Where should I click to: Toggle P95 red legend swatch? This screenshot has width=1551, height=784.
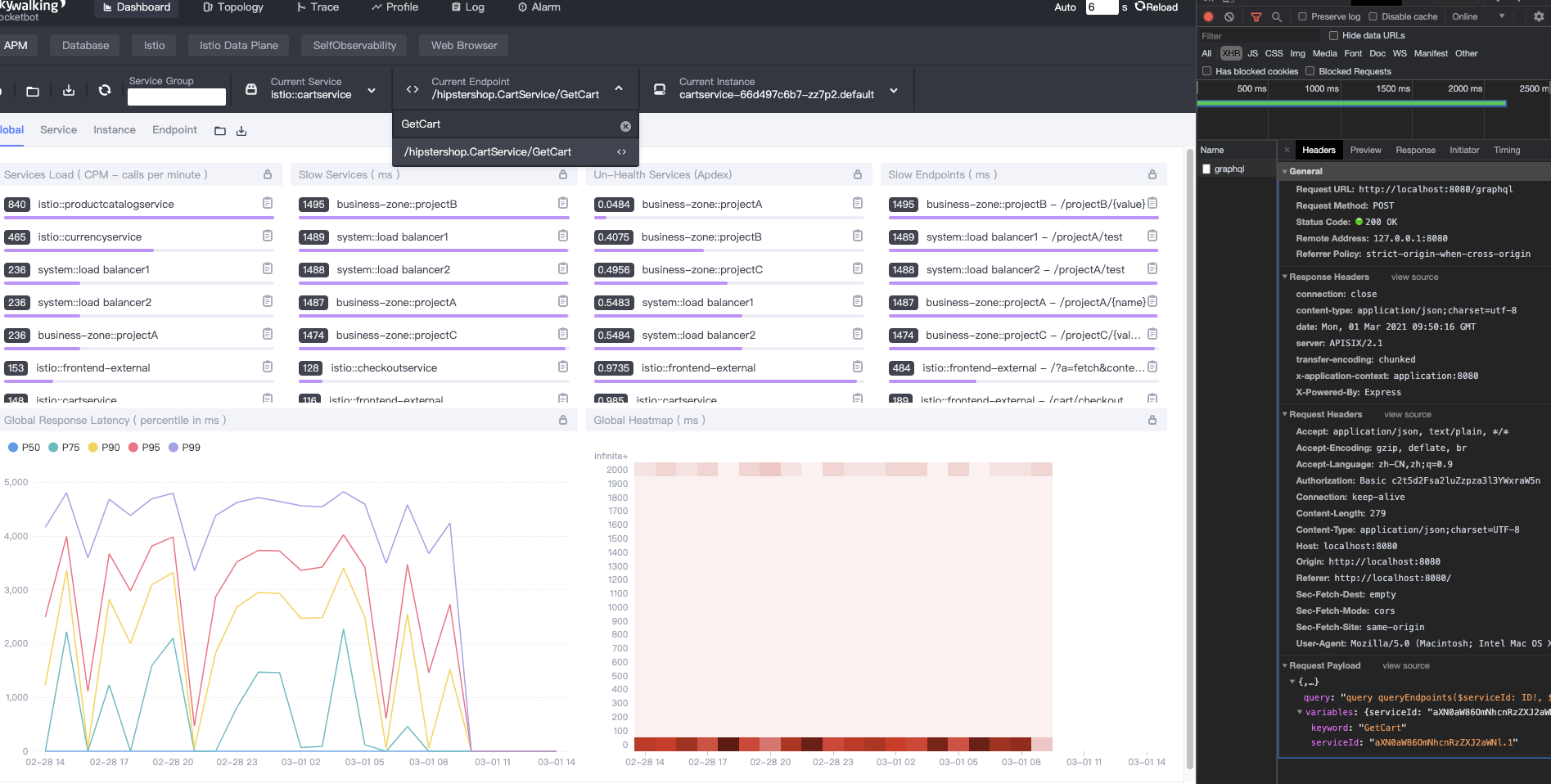(x=133, y=447)
